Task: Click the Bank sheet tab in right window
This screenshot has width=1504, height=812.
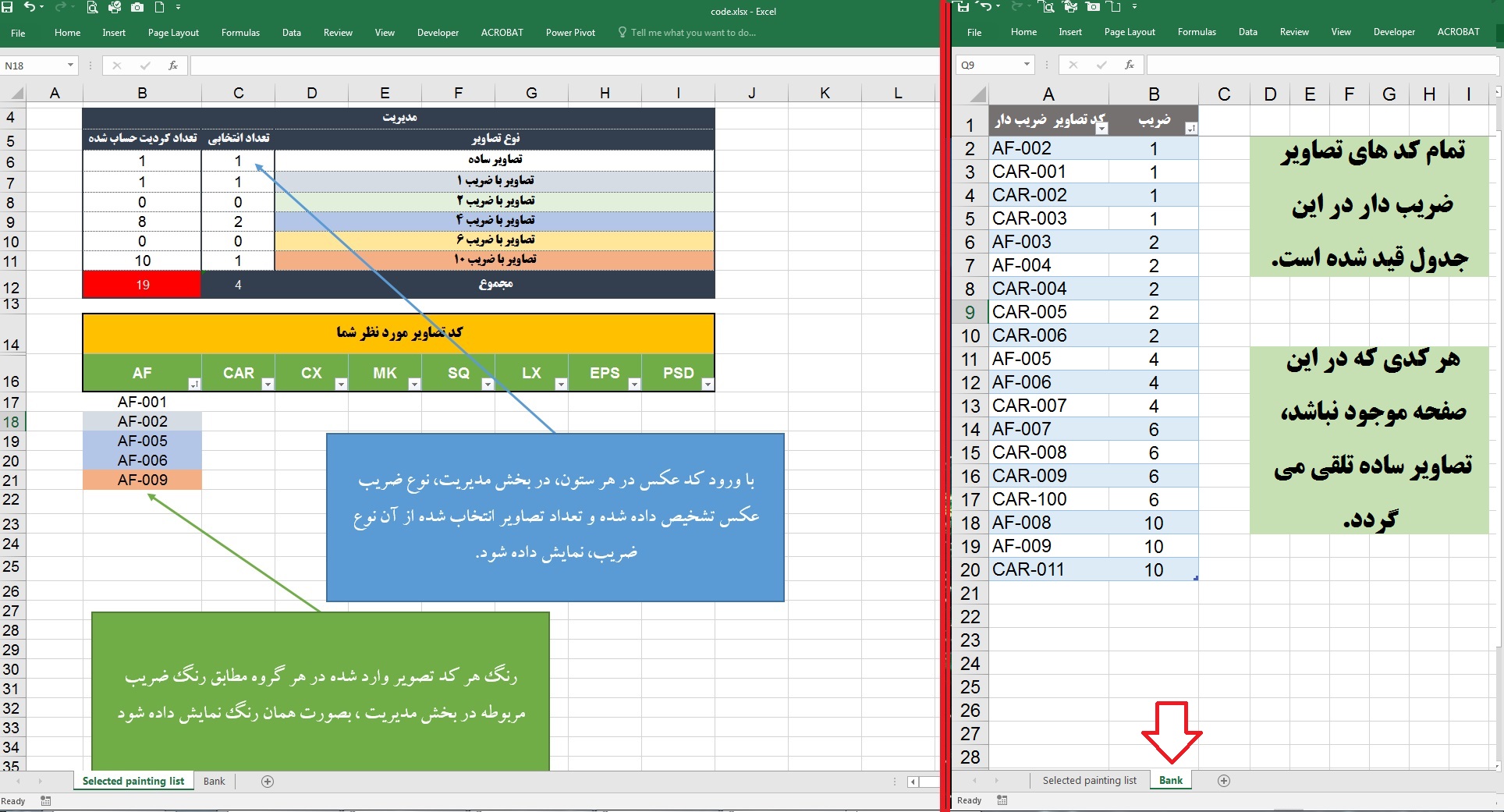Action: 1170,780
